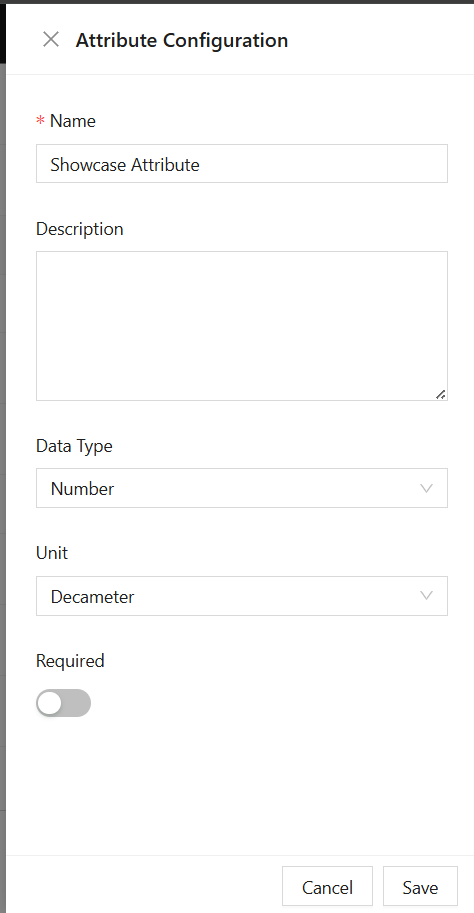
Task: Click the Description label
Action: (80, 229)
